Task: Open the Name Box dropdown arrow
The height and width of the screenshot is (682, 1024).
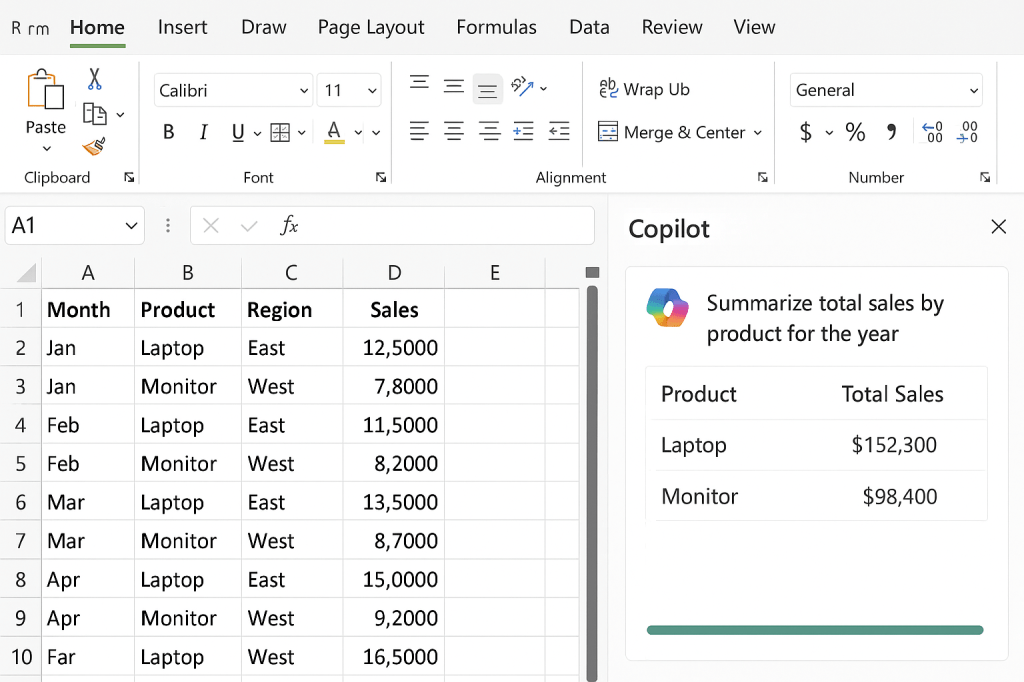Action: coord(131,226)
